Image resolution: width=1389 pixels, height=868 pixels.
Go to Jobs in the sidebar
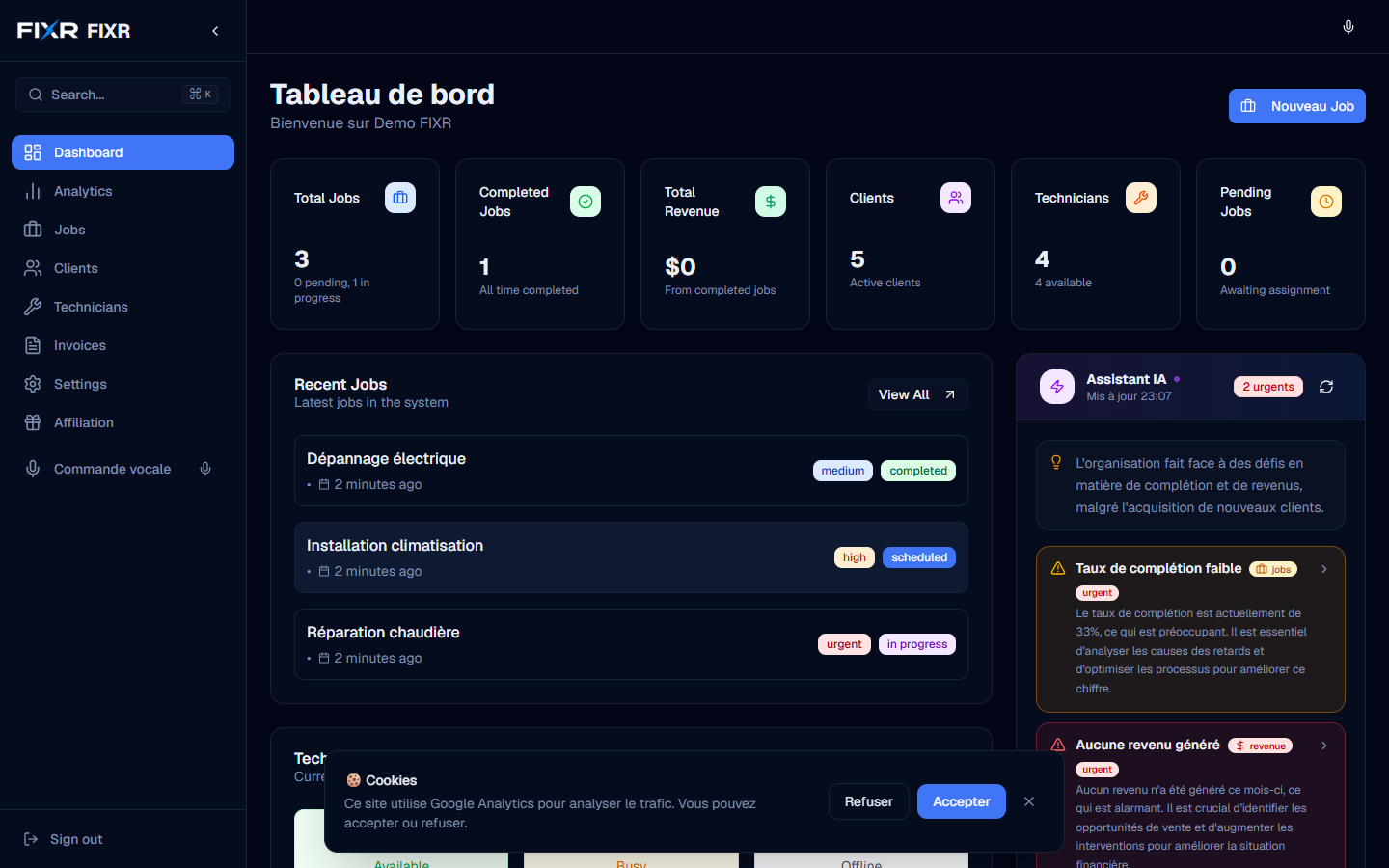[x=123, y=230]
